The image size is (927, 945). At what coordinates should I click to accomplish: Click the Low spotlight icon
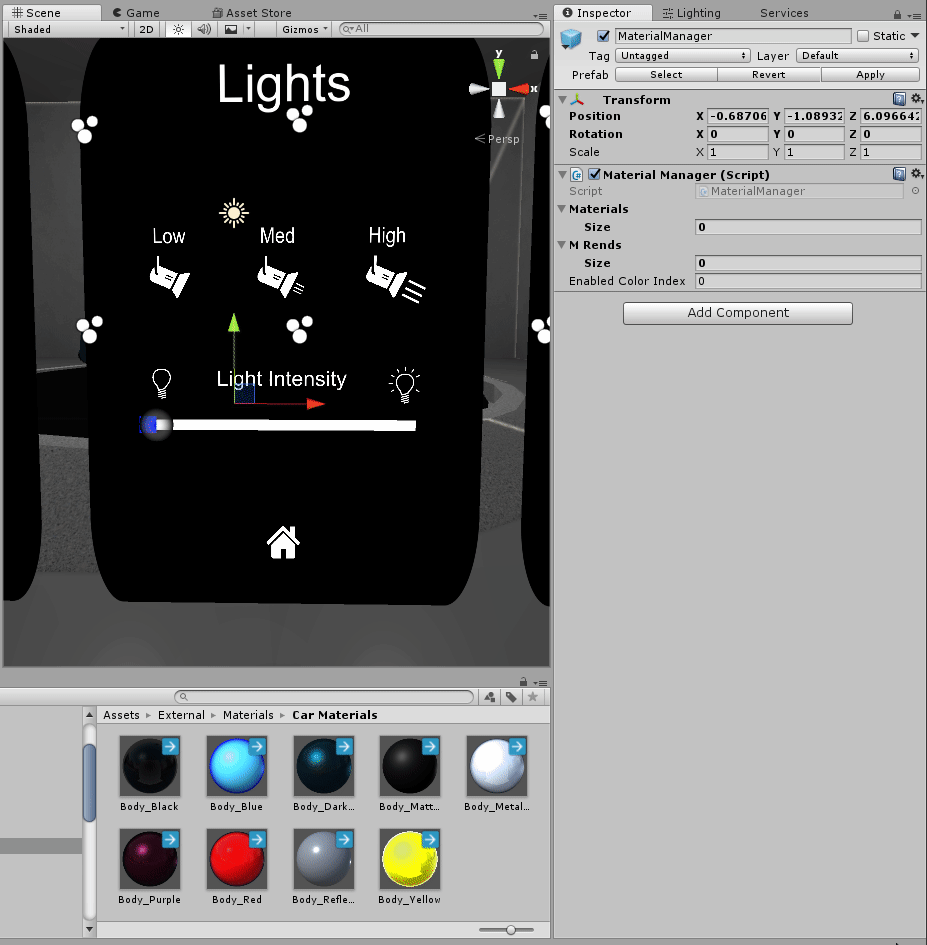(x=169, y=277)
